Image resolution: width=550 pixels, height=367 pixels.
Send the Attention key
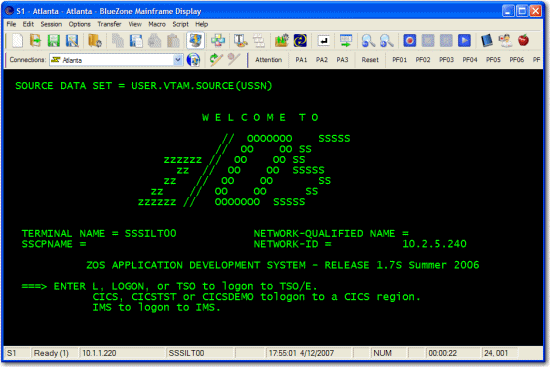click(269, 60)
